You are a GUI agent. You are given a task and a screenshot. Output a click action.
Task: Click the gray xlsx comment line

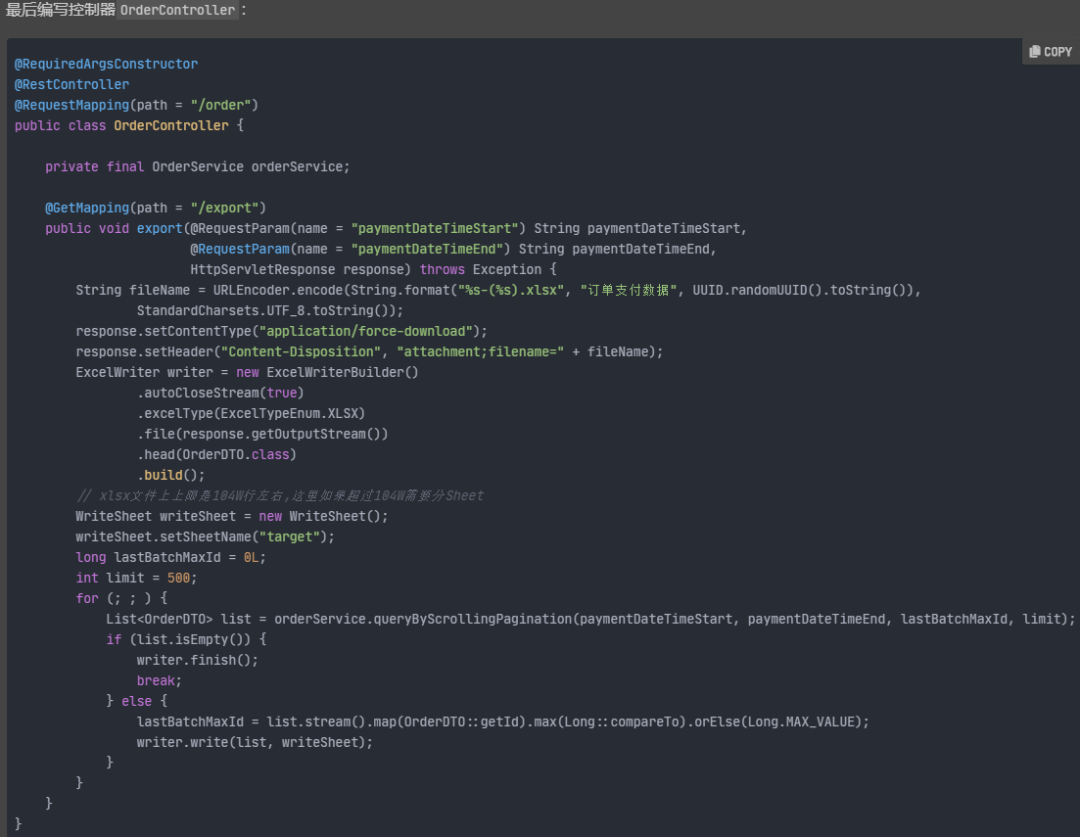pos(280,496)
